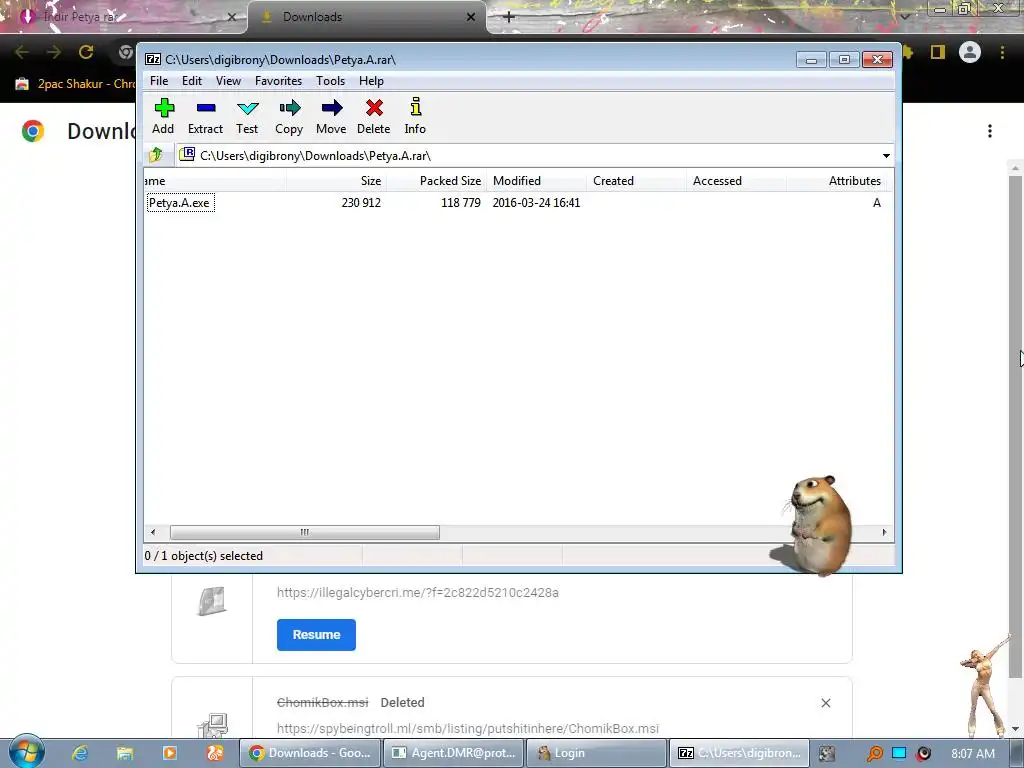Go up one folder level icon
The height and width of the screenshot is (768, 1024).
pos(156,155)
